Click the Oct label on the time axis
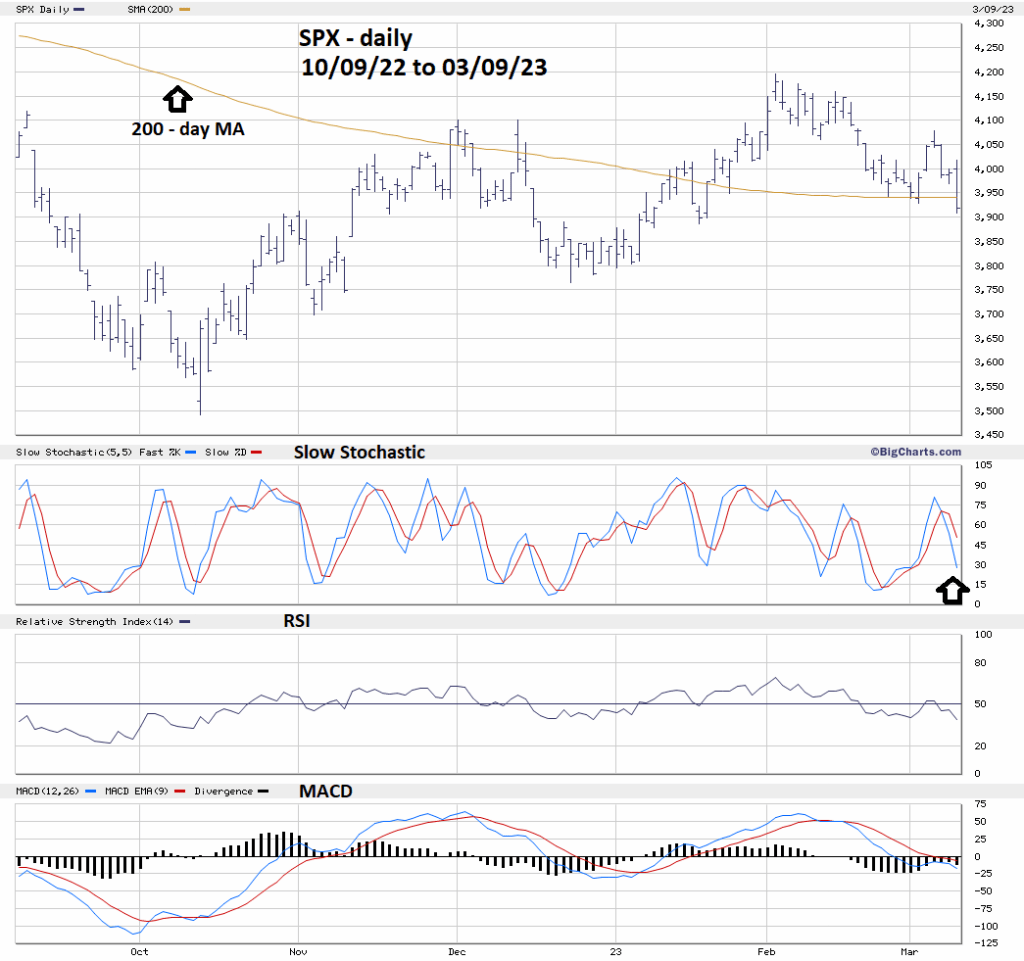Screen dimensions: 1024x961 pos(139,951)
